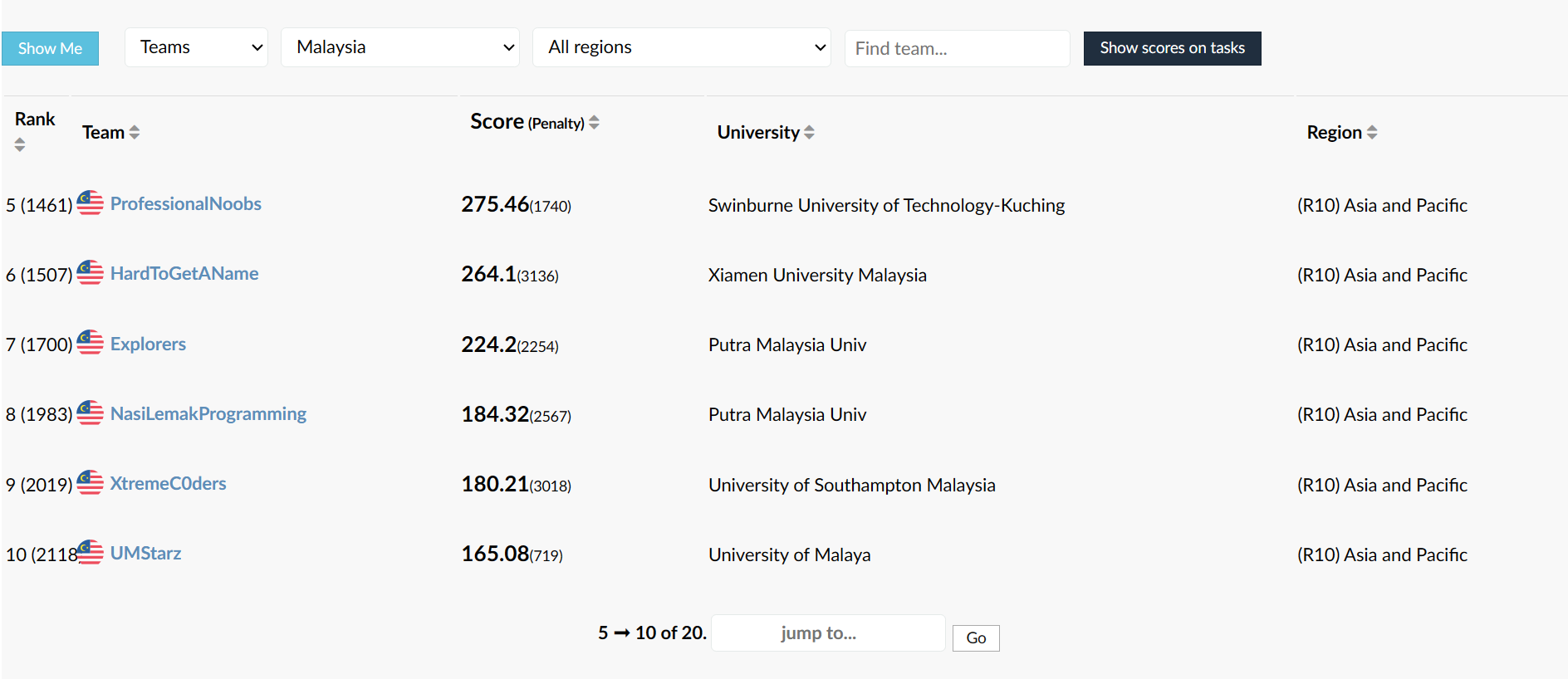Open the Teams dropdown
This screenshot has height=679, width=1568.
coord(196,47)
